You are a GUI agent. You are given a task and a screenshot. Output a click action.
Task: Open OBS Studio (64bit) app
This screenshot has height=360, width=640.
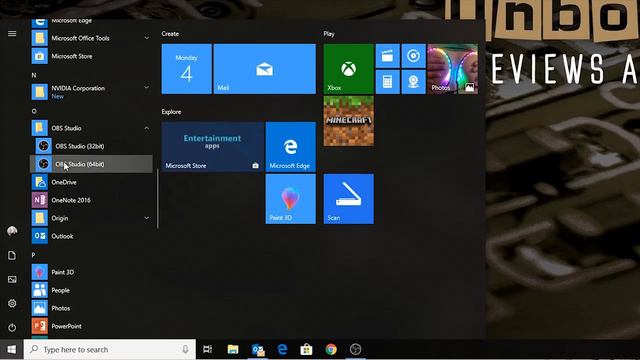coord(91,164)
